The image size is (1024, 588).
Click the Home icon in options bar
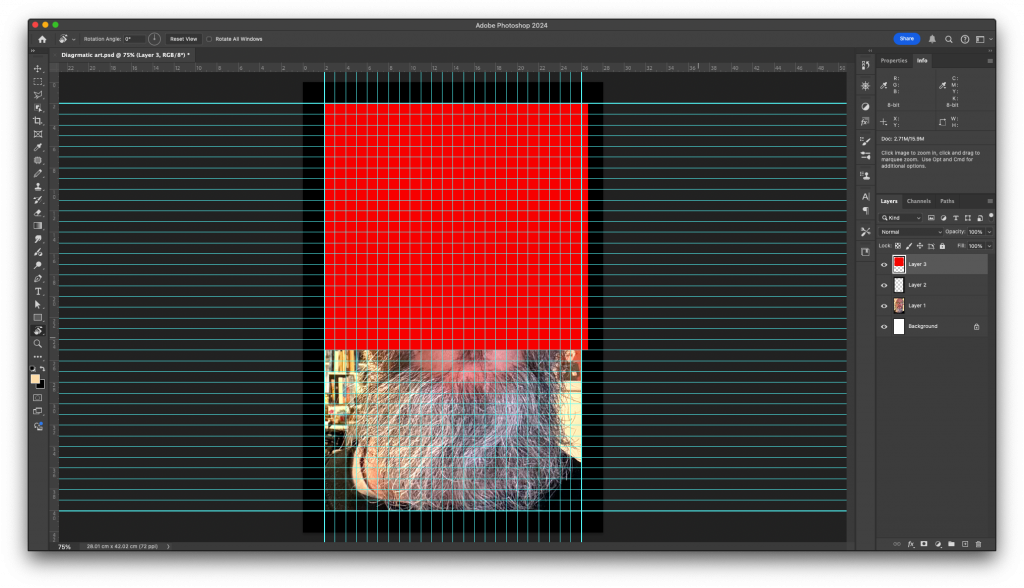(x=42, y=39)
